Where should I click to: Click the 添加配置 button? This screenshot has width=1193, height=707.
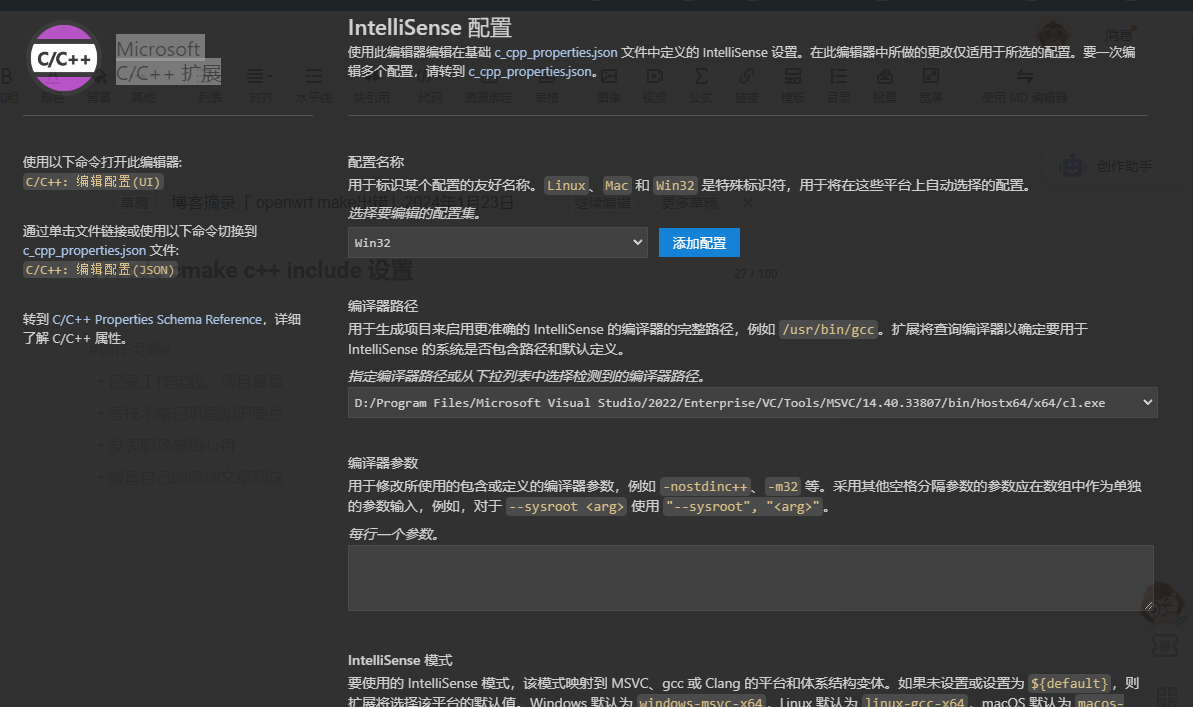point(699,242)
